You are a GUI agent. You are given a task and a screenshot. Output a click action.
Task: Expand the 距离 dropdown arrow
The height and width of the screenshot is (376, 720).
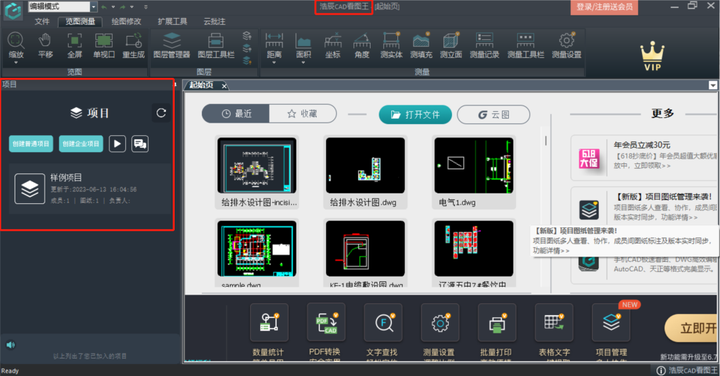(x=274, y=62)
